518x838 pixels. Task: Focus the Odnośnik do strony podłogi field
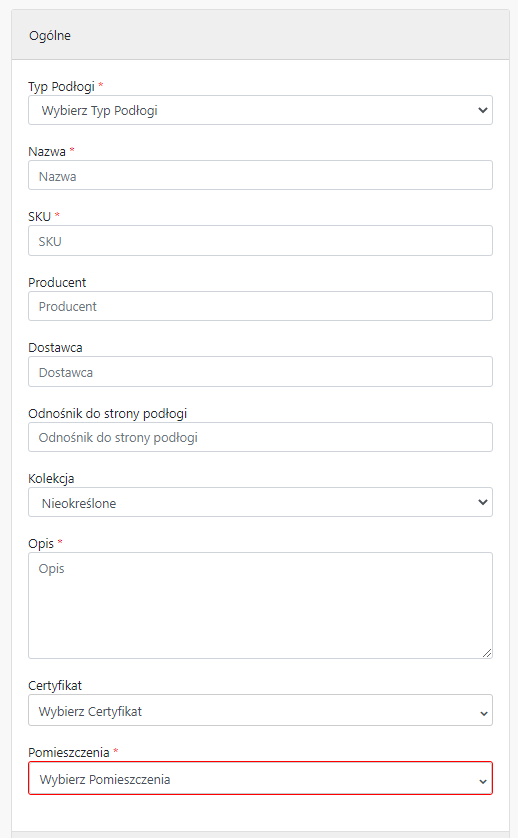coord(260,437)
